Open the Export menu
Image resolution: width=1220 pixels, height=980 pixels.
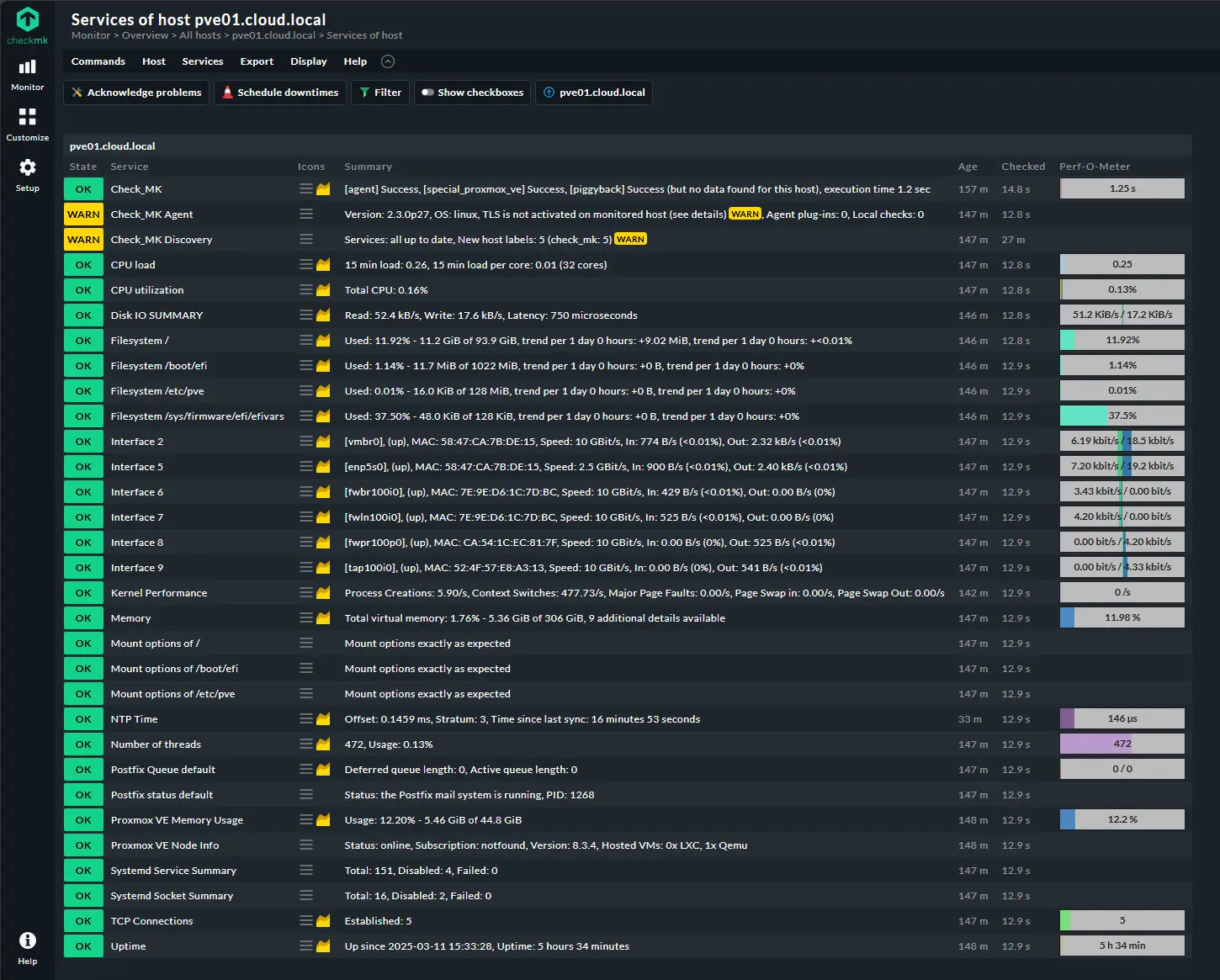(257, 61)
